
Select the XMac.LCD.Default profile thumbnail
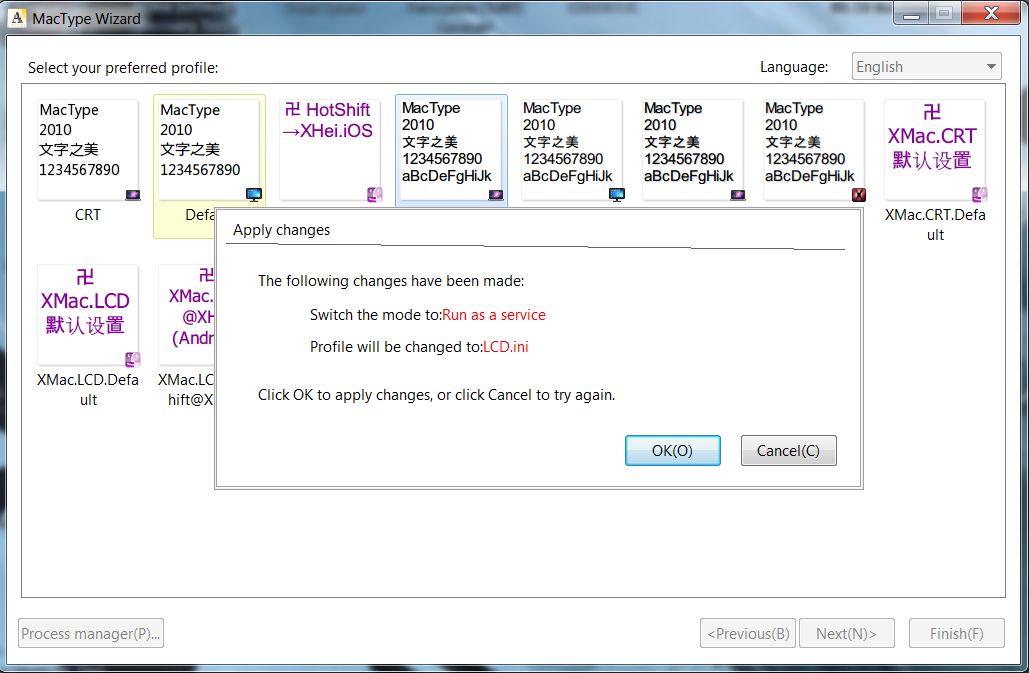(88, 316)
